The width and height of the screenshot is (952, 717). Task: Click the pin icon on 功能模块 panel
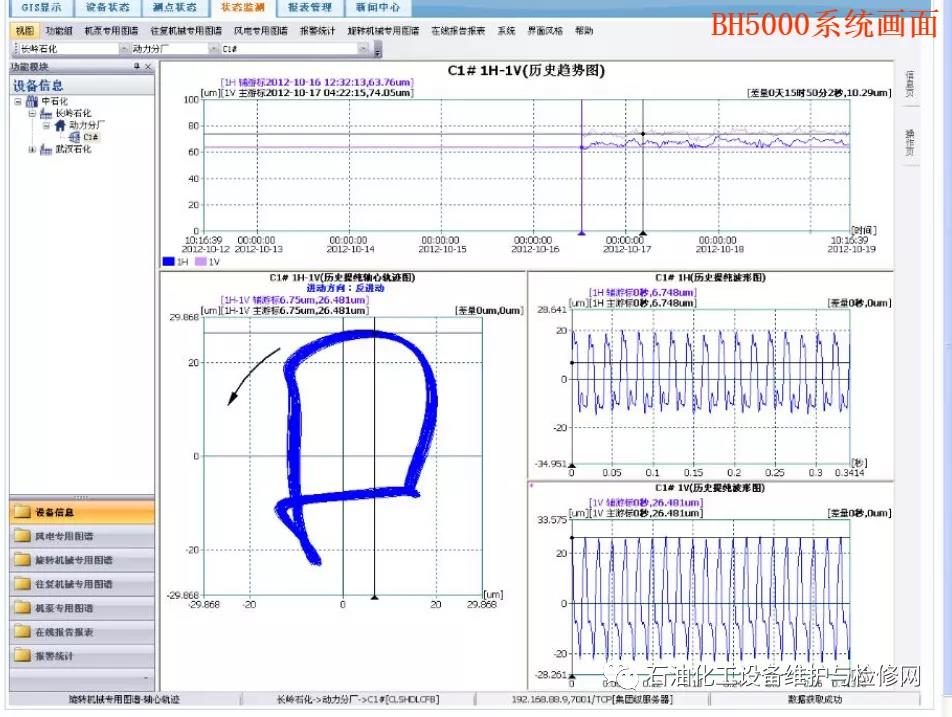(137, 66)
